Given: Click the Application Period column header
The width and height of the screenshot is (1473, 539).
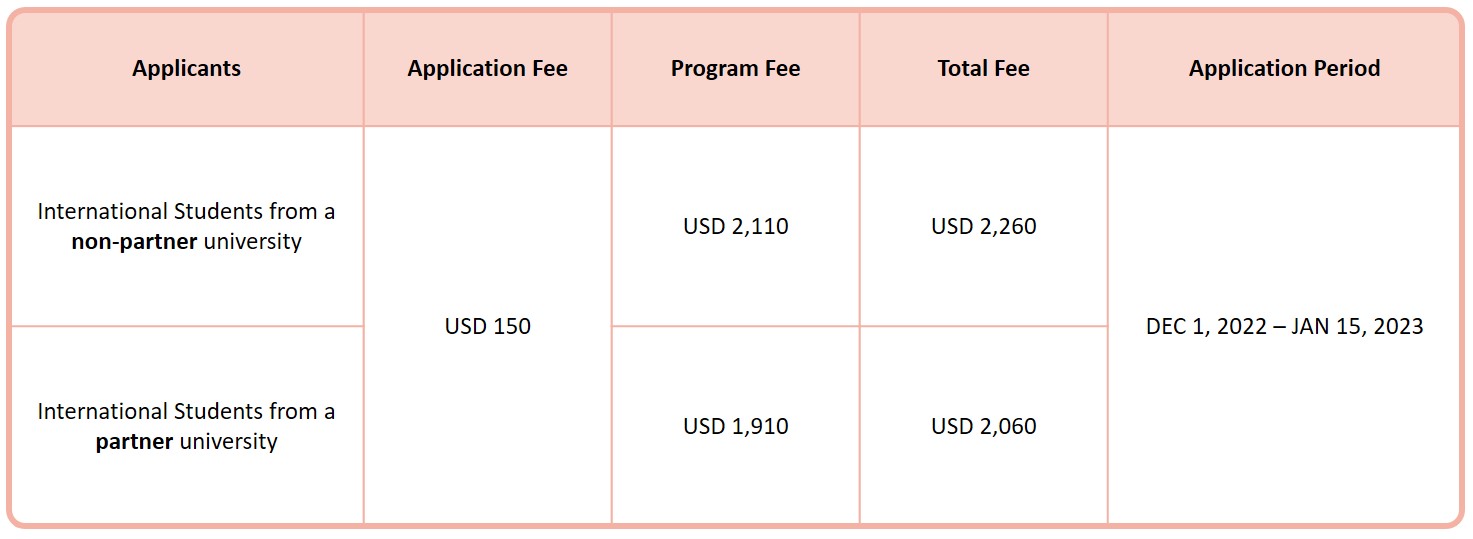Looking at the screenshot, I should click(1284, 69).
